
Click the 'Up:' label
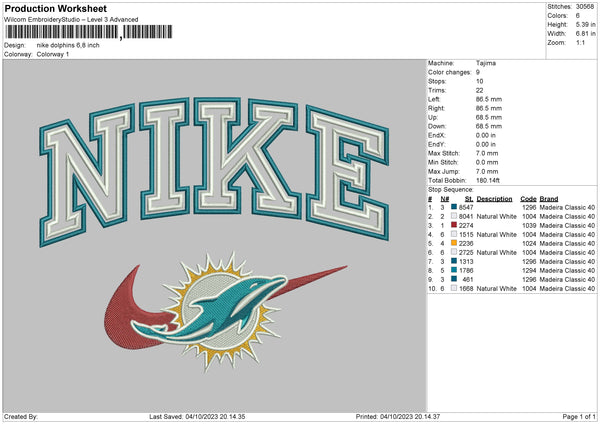[432, 117]
